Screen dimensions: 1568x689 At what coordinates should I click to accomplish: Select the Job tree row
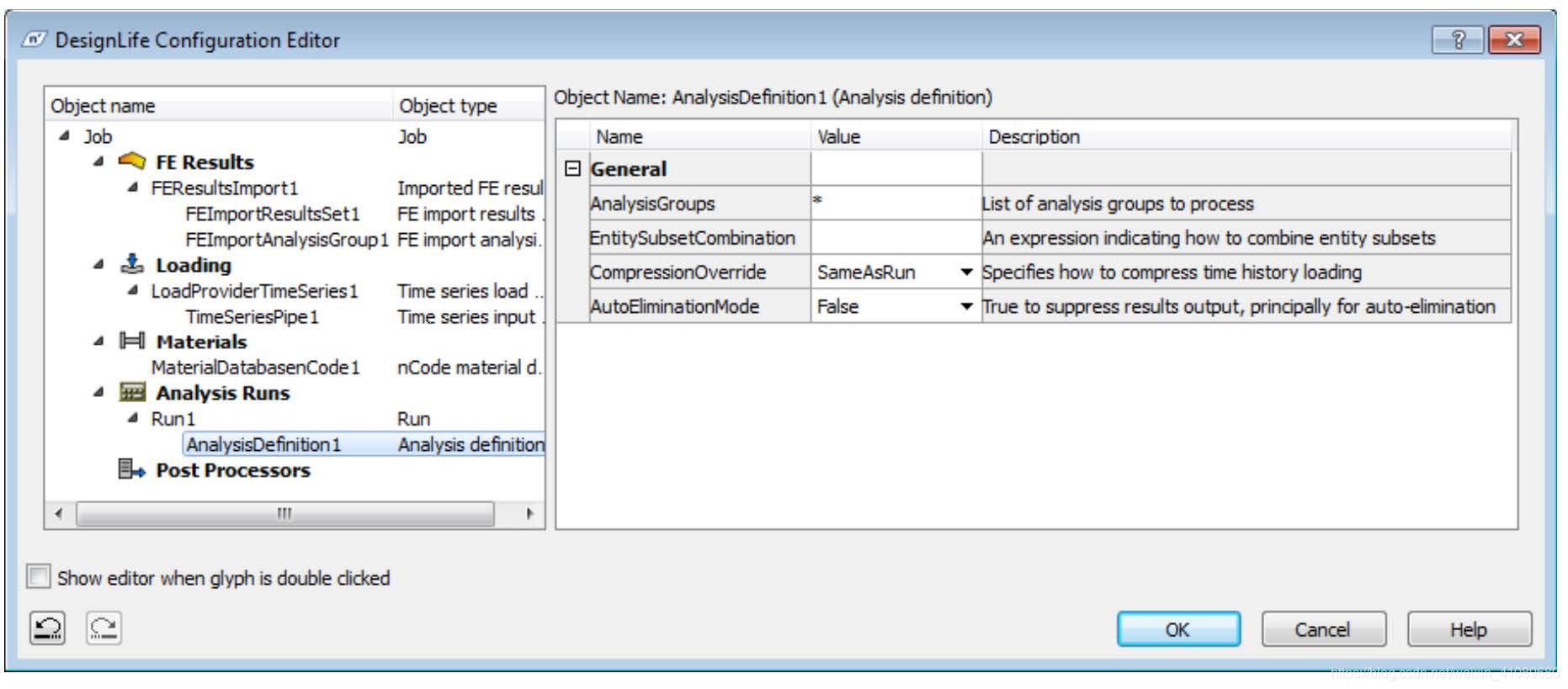point(98,135)
